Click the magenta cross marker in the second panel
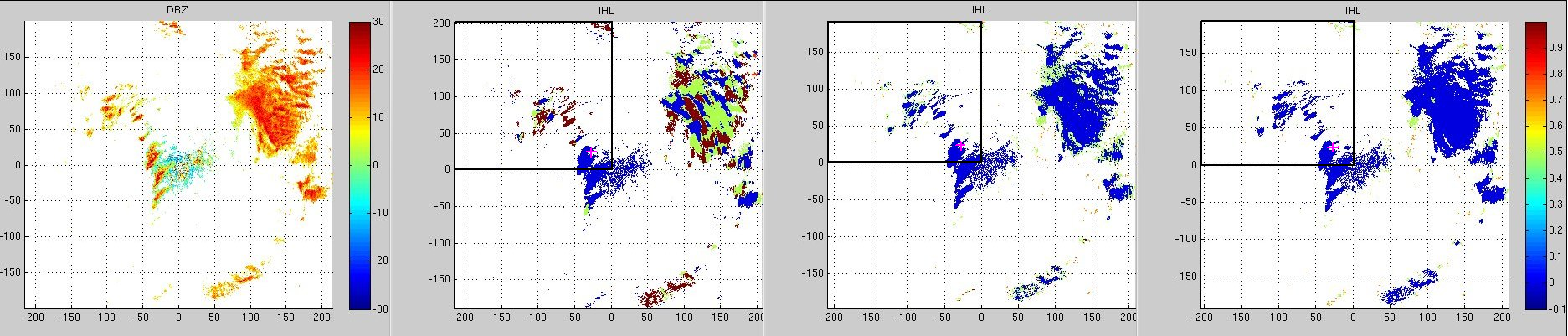This screenshot has height=336, width=1568. (589, 152)
